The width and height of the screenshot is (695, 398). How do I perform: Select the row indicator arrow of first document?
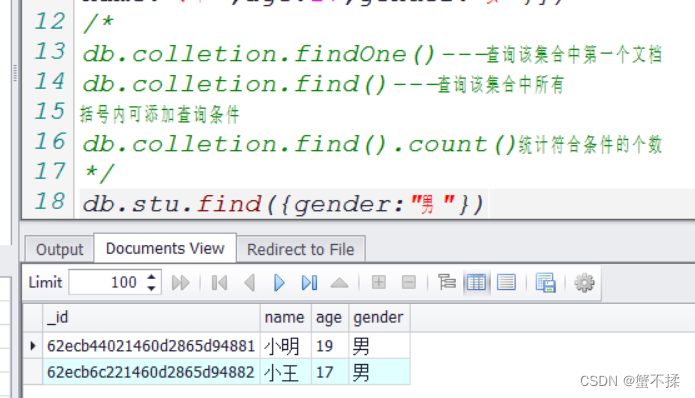tap(33, 346)
